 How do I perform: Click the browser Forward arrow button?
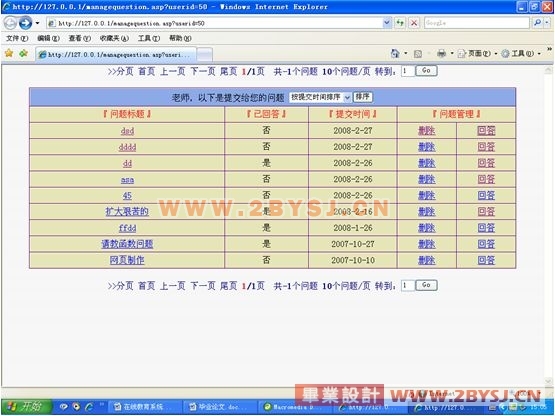pos(25,23)
